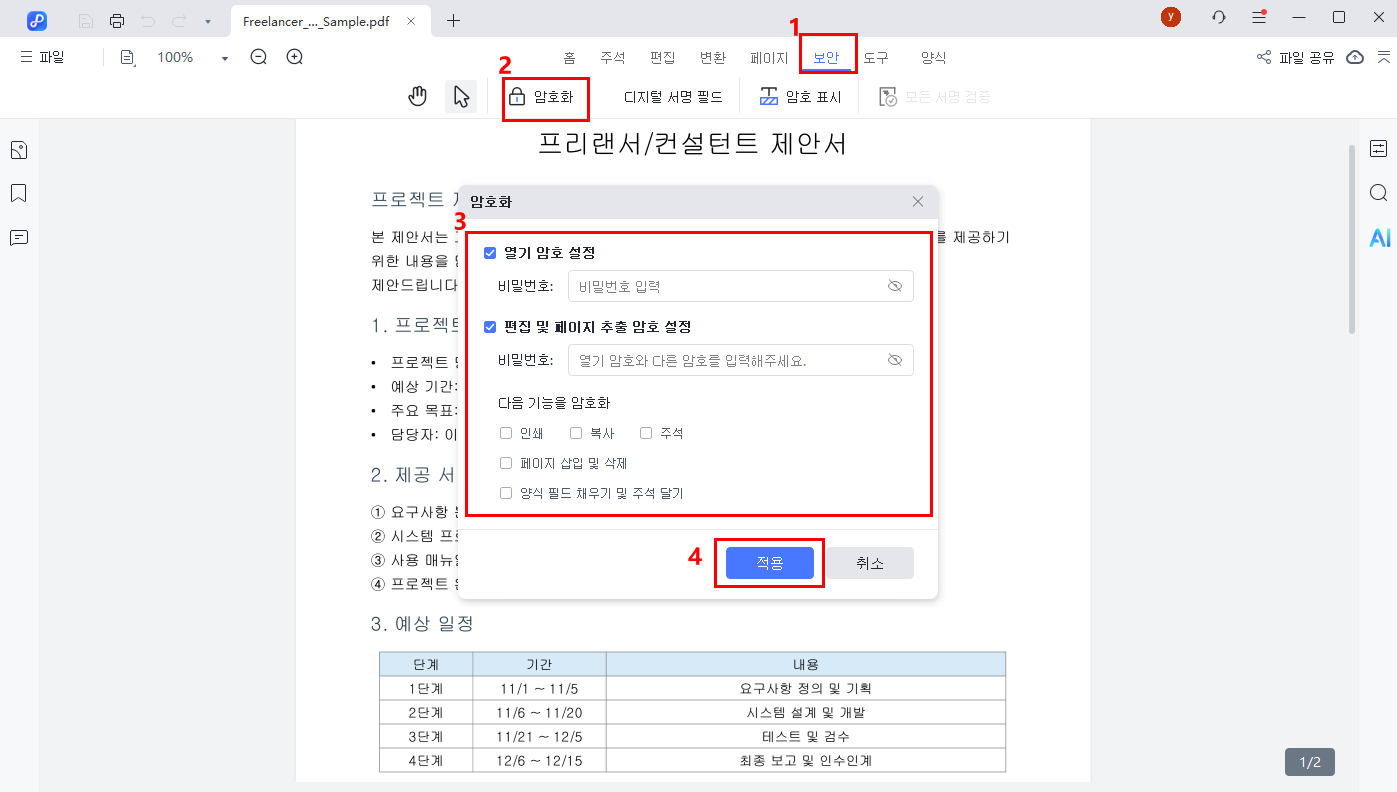Click the cloud upload icon
1397x792 pixels.
[x=1355, y=57]
